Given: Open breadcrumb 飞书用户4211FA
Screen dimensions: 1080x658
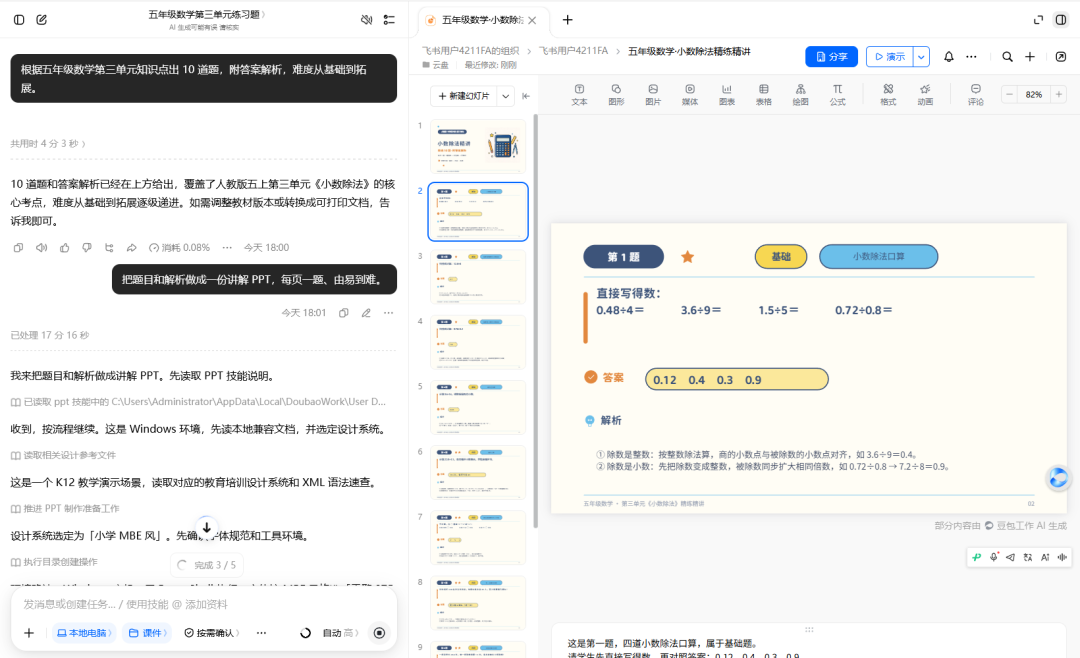Looking at the screenshot, I should click(x=573, y=51).
